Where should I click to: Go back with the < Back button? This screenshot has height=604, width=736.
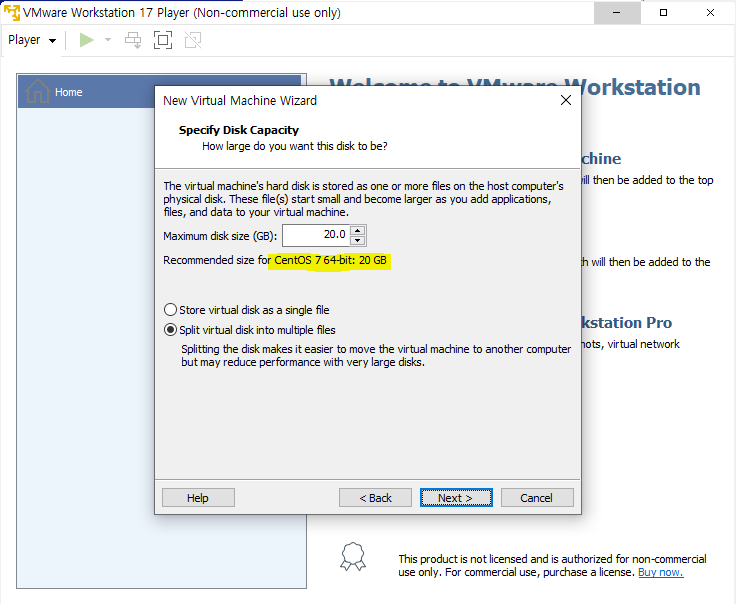pyautogui.click(x=375, y=497)
